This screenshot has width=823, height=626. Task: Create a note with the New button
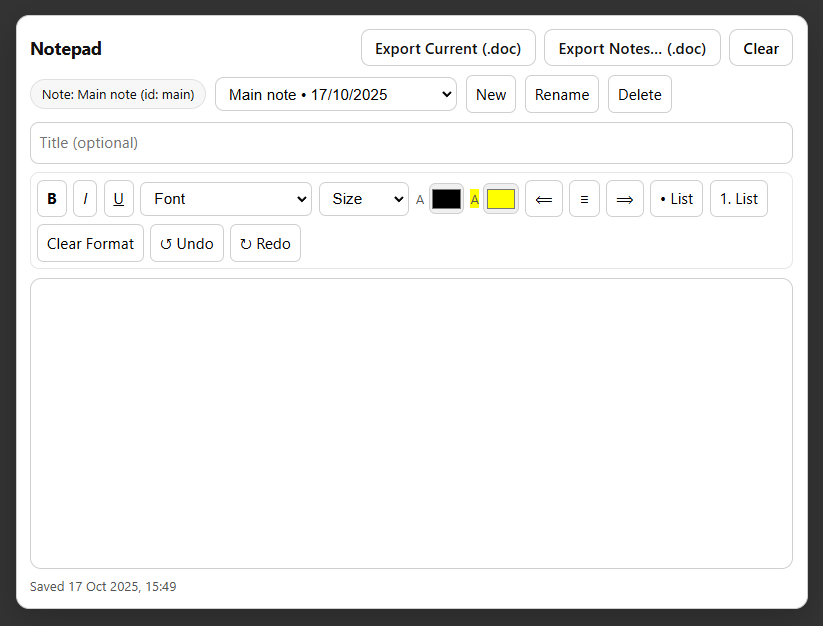[x=491, y=94]
